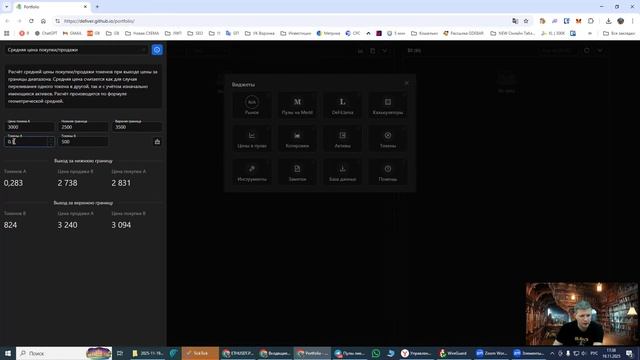Open the Заметки widget tile
The width and height of the screenshot is (640, 360).
[x=297, y=172]
